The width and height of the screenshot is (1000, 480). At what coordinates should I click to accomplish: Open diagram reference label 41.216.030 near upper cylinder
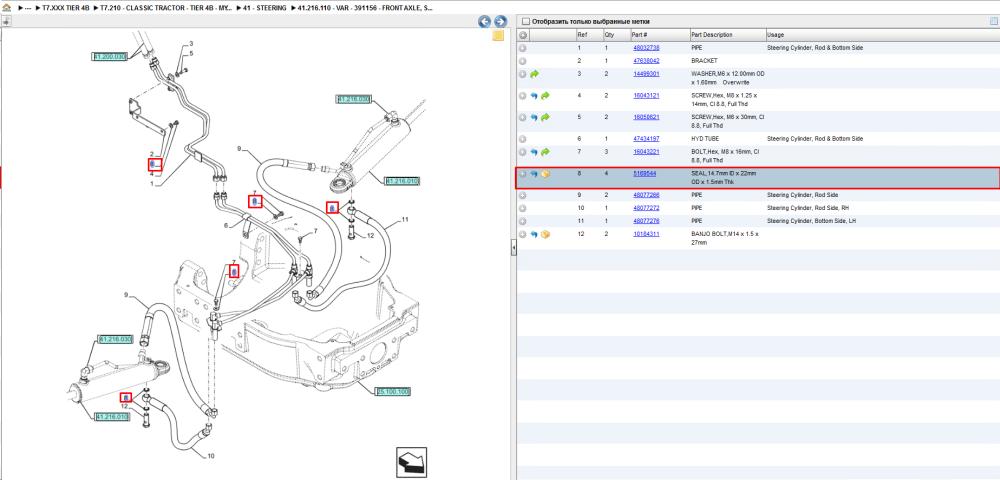(x=353, y=99)
